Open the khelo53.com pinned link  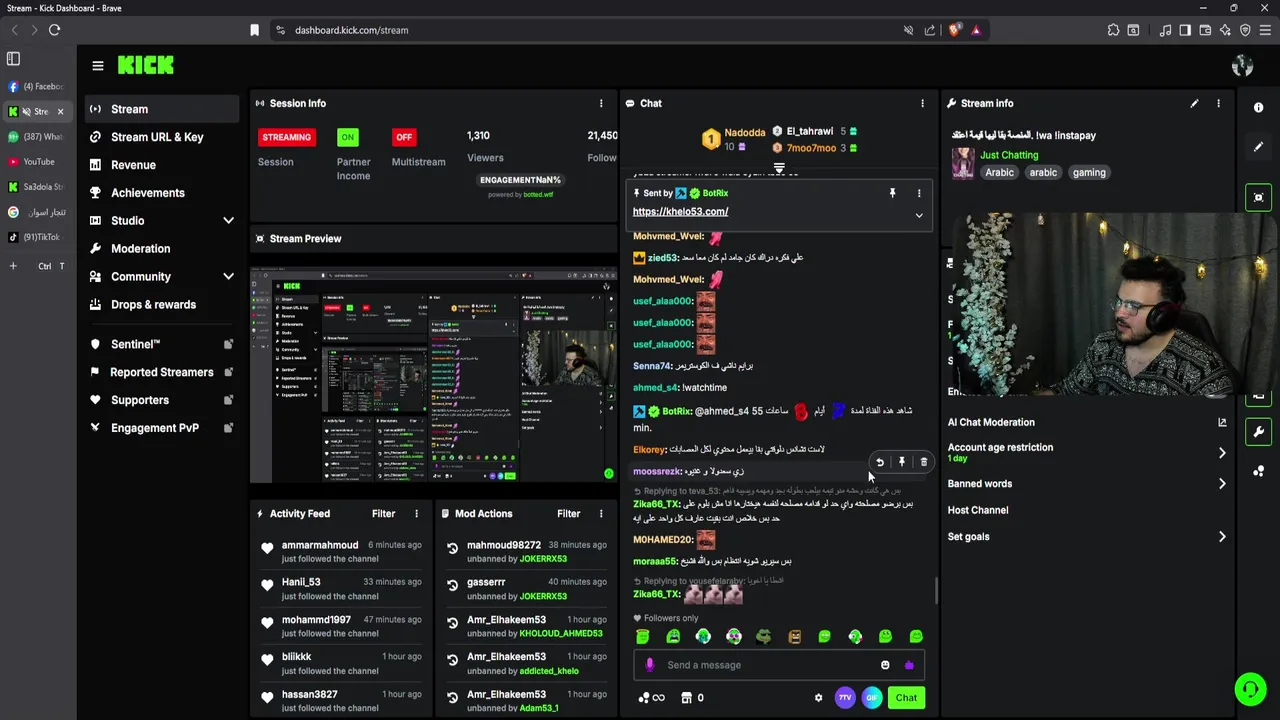[x=680, y=212]
